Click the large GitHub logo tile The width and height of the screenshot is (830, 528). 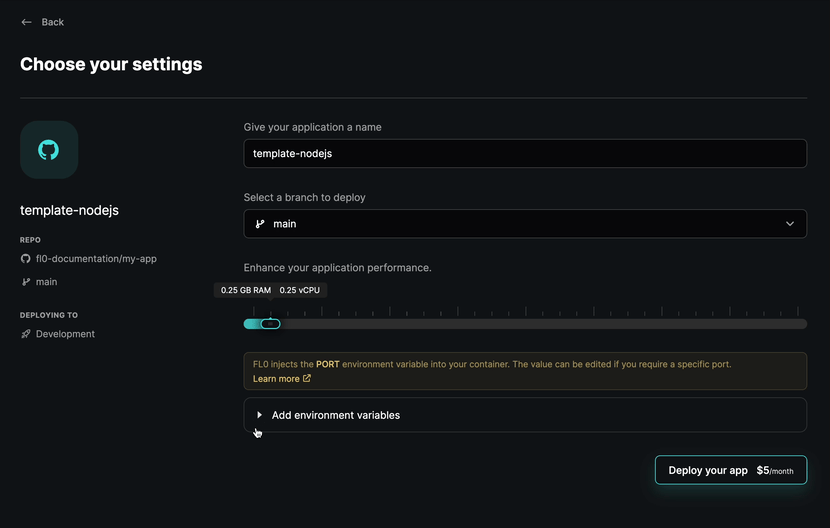point(49,150)
